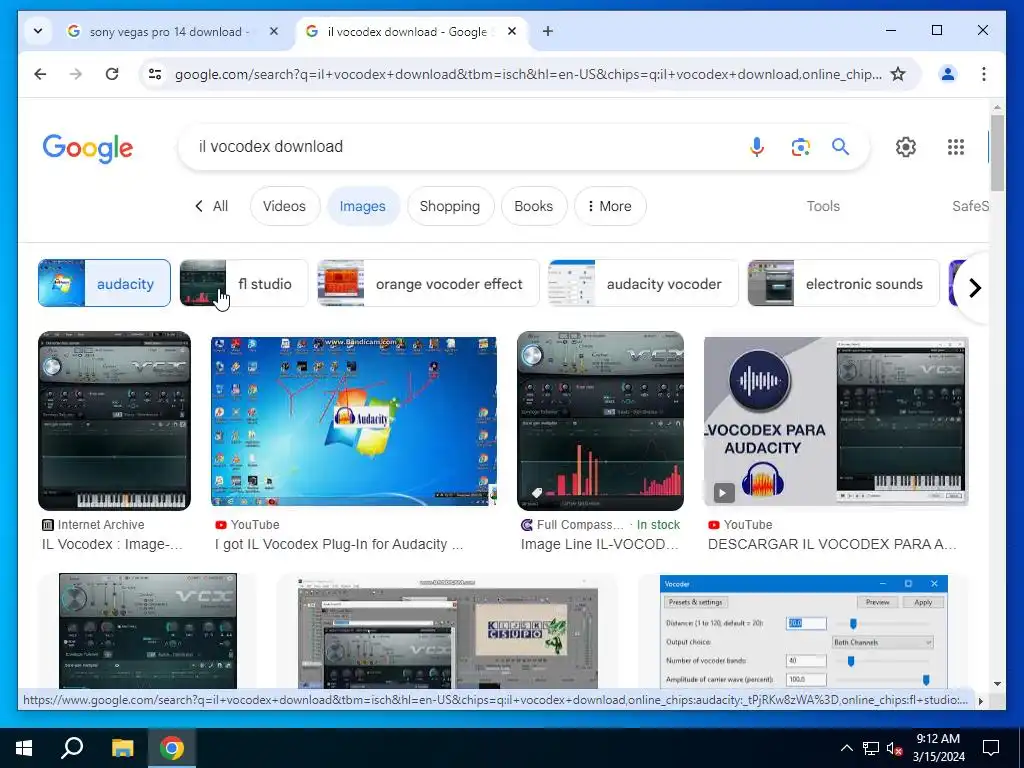Open the Image Line IL-VOCOD... result link
Image resolution: width=1024 pixels, height=768 pixels.
[x=600, y=544]
